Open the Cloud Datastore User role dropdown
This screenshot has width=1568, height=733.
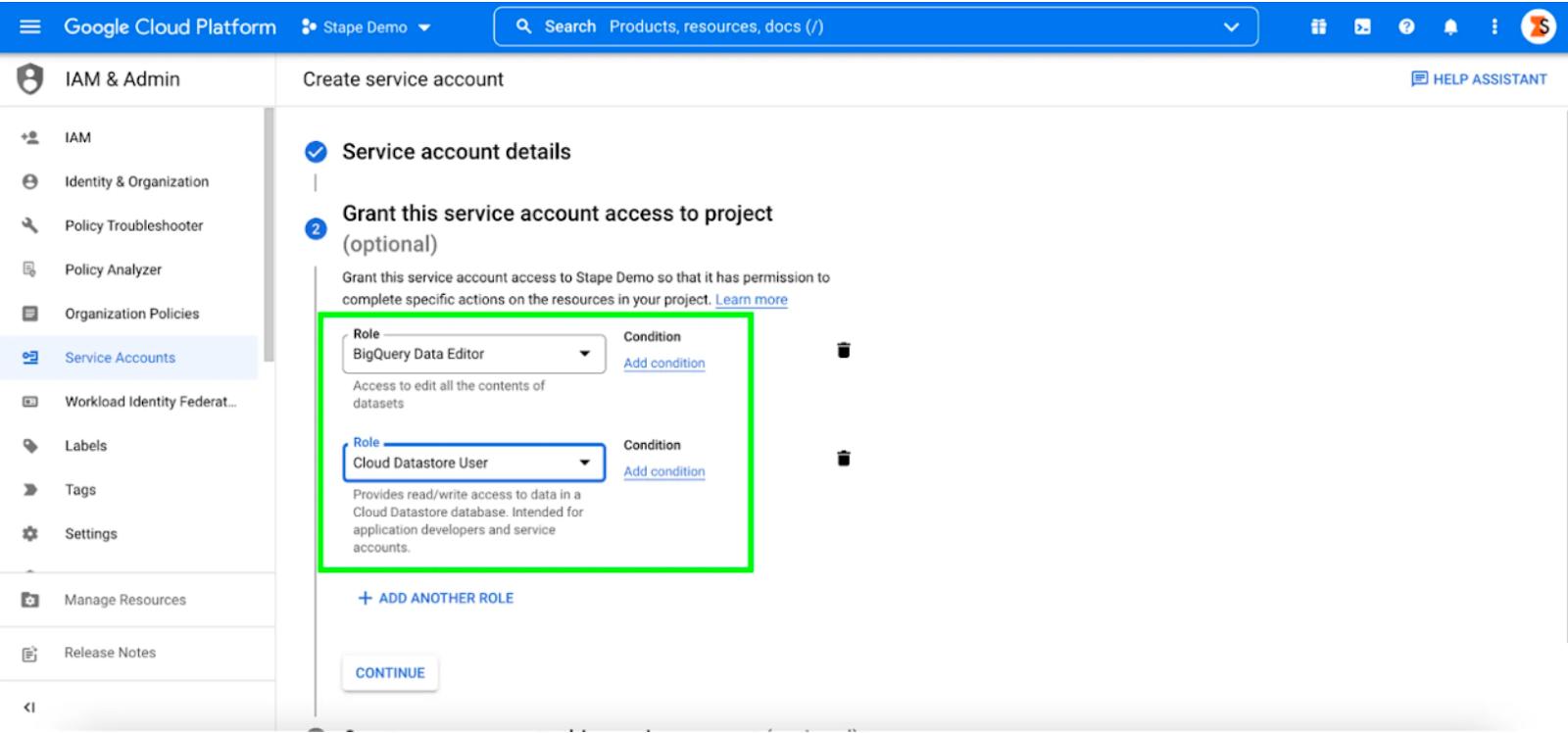[473, 463]
